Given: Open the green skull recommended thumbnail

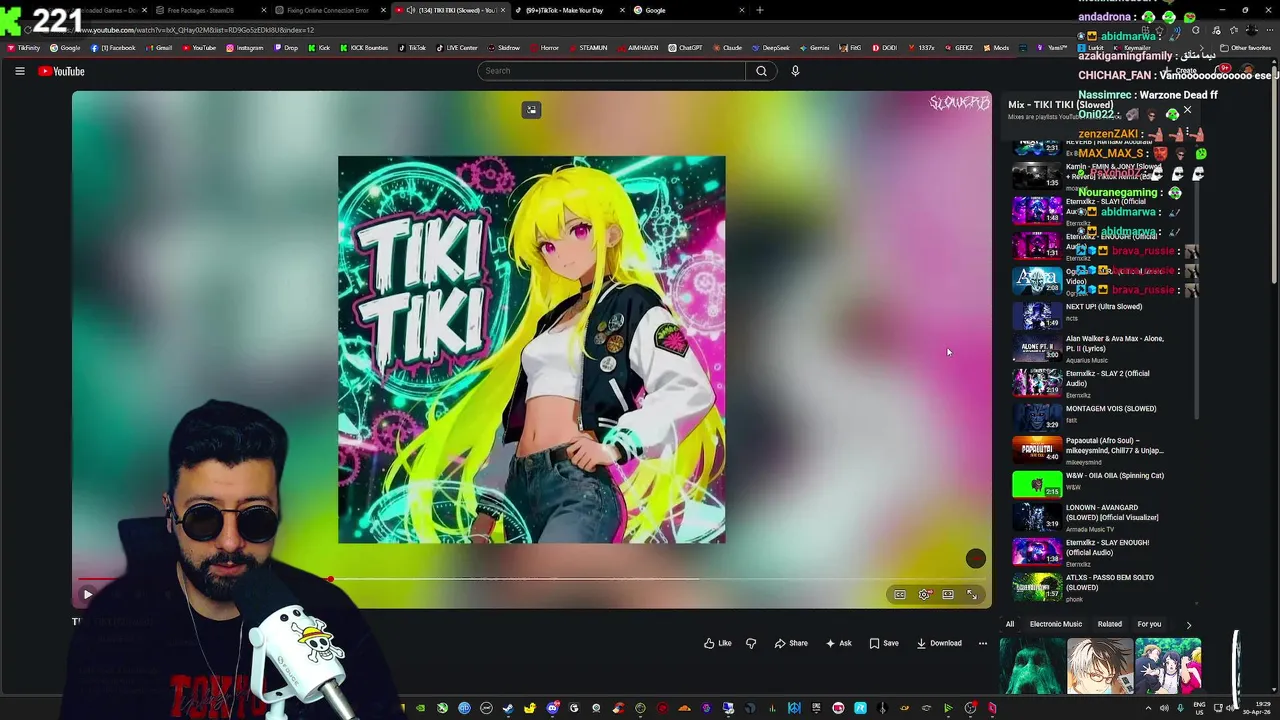Looking at the screenshot, I should (1031, 666).
